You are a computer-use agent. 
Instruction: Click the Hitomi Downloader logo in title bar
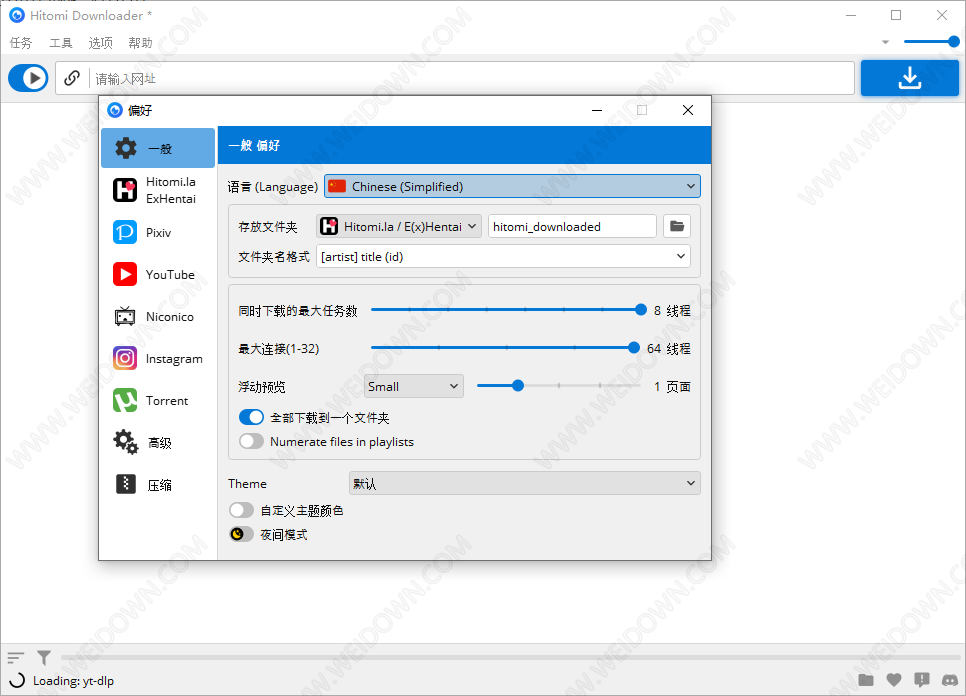(x=17, y=15)
